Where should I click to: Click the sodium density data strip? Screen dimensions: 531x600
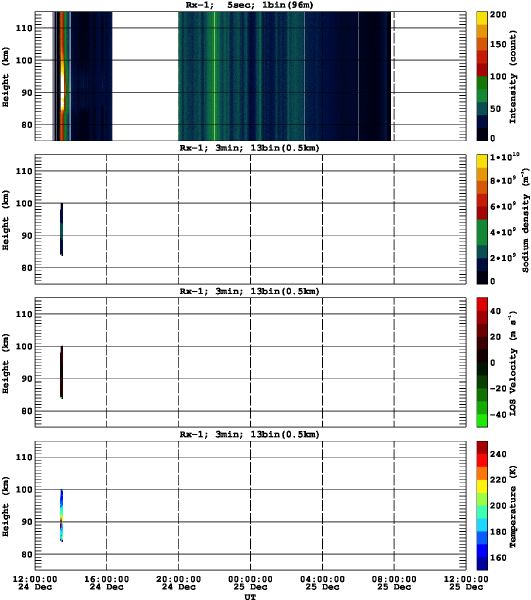[x=61, y=229]
